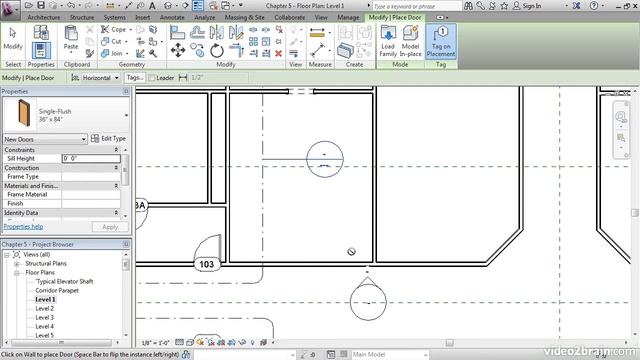Collapse the Identity Data section
The height and width of the screenshot is (360, 640).
click(x=116, y=213)
